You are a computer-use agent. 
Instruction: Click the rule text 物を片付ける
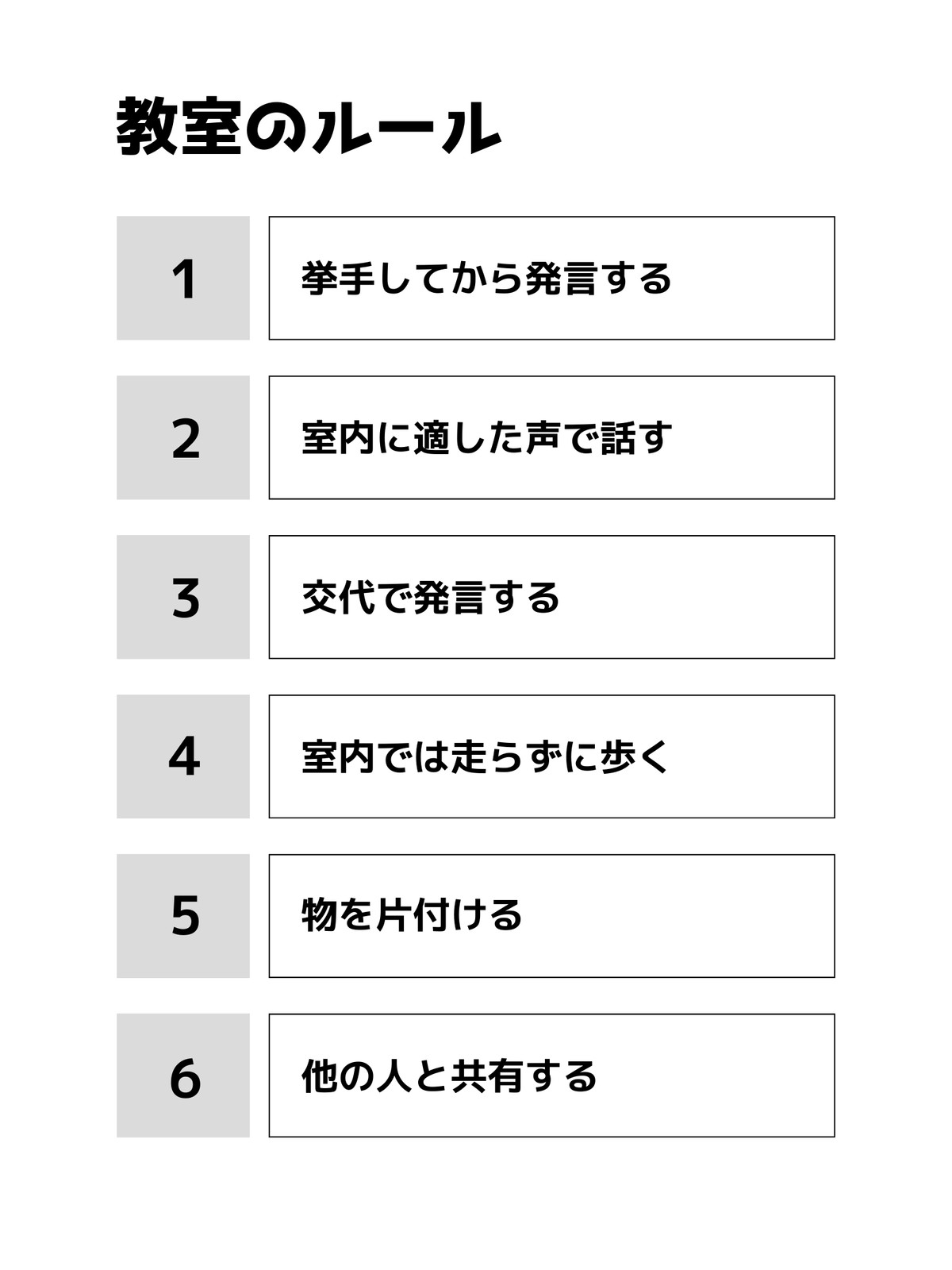click(x=412, y=915)
